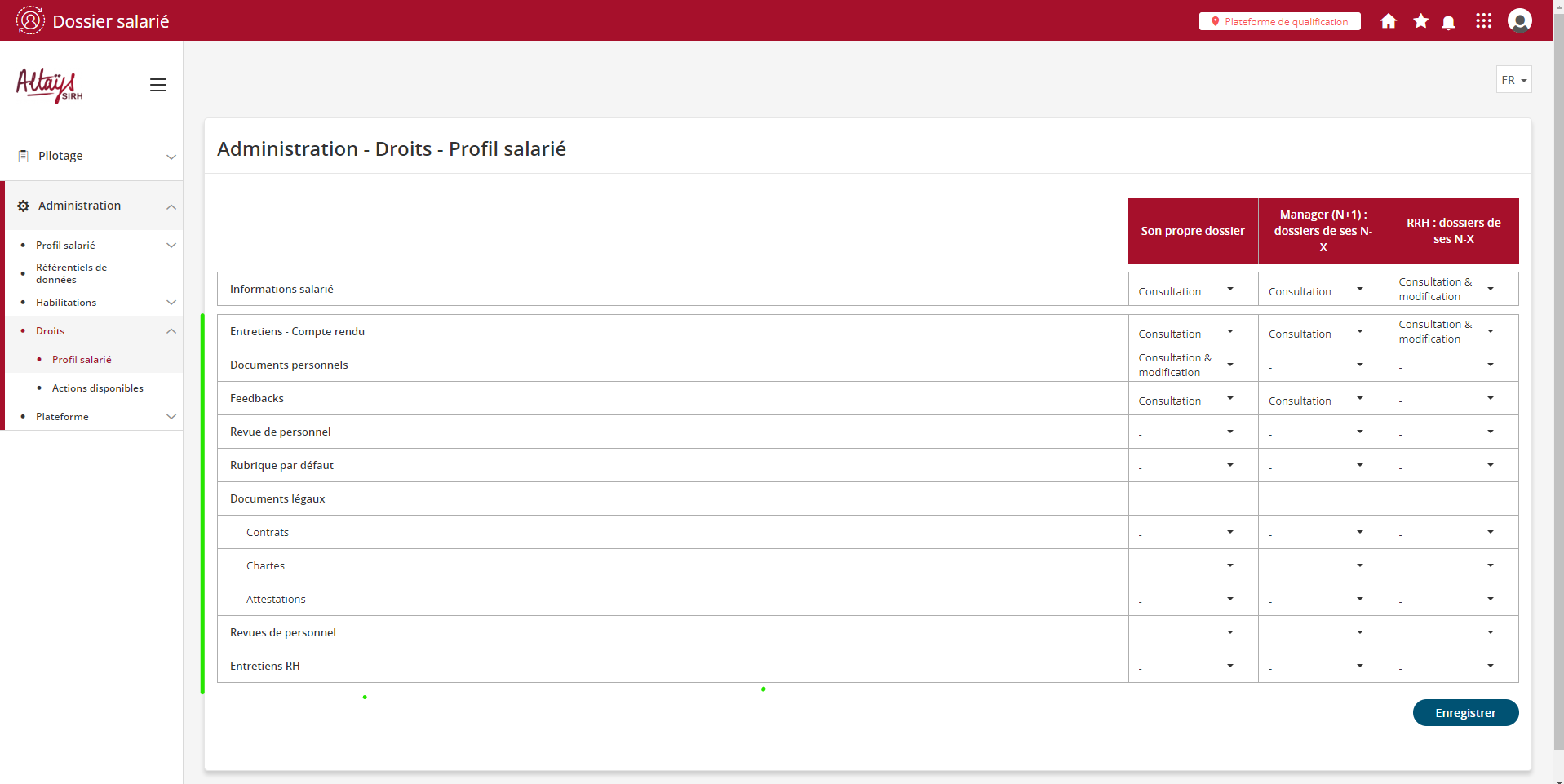Open favorites with the star icon

click(1420, 21)
